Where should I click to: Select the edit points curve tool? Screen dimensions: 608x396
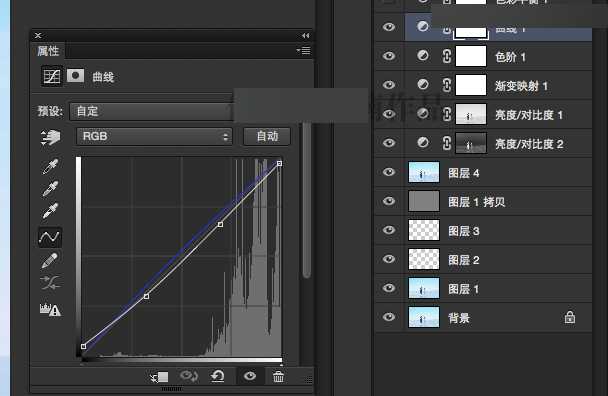[50, 237]
